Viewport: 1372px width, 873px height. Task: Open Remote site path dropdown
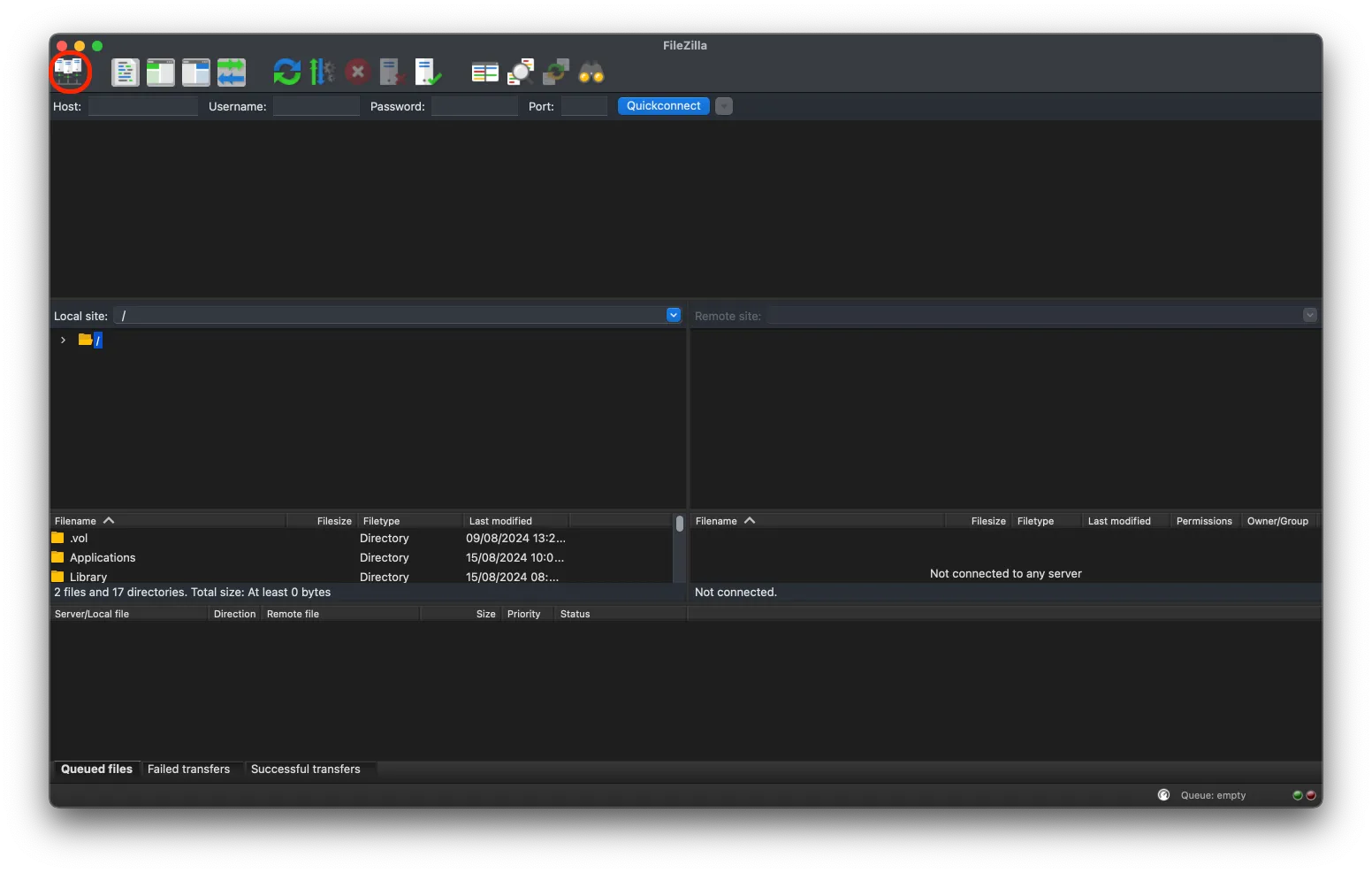[1310, 315]
